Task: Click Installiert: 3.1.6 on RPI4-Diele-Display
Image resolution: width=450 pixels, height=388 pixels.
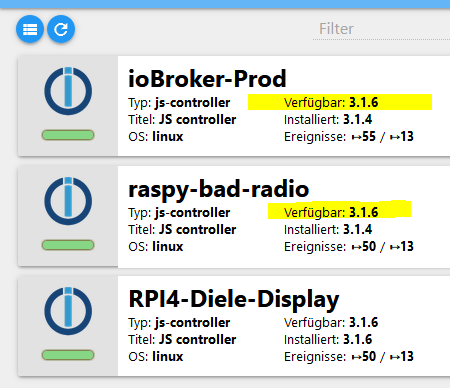Action: click(x=328, y=339)
